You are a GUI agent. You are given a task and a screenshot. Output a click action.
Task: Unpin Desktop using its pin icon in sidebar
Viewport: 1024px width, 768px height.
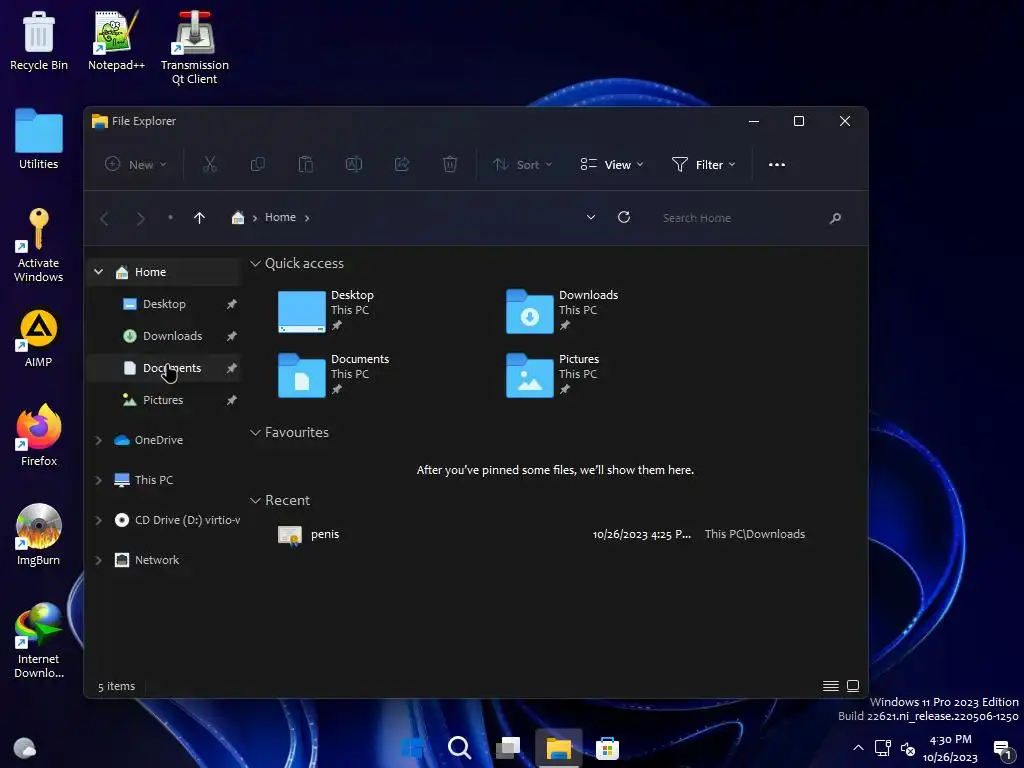231,304
